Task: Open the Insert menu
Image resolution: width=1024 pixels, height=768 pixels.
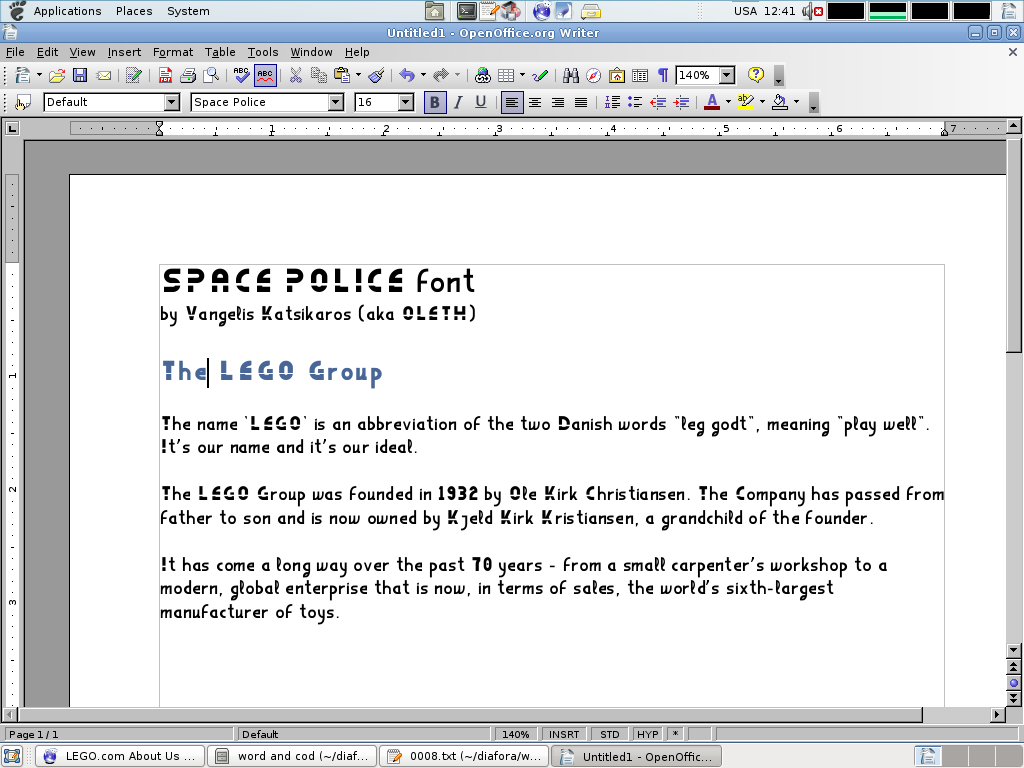Action: click(124, 52)
